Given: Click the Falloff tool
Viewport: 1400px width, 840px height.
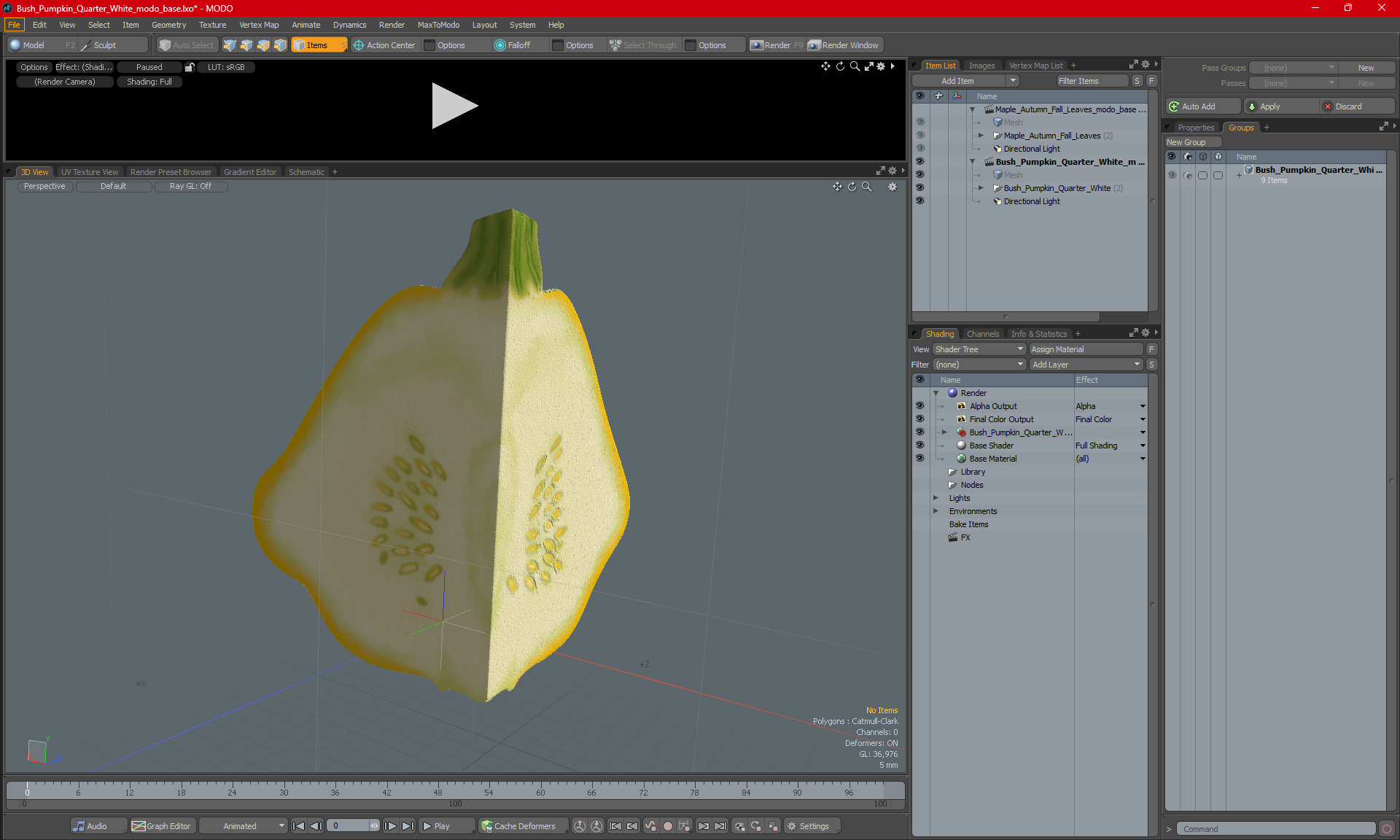Looking at the screenshot, I should (513, 45).
